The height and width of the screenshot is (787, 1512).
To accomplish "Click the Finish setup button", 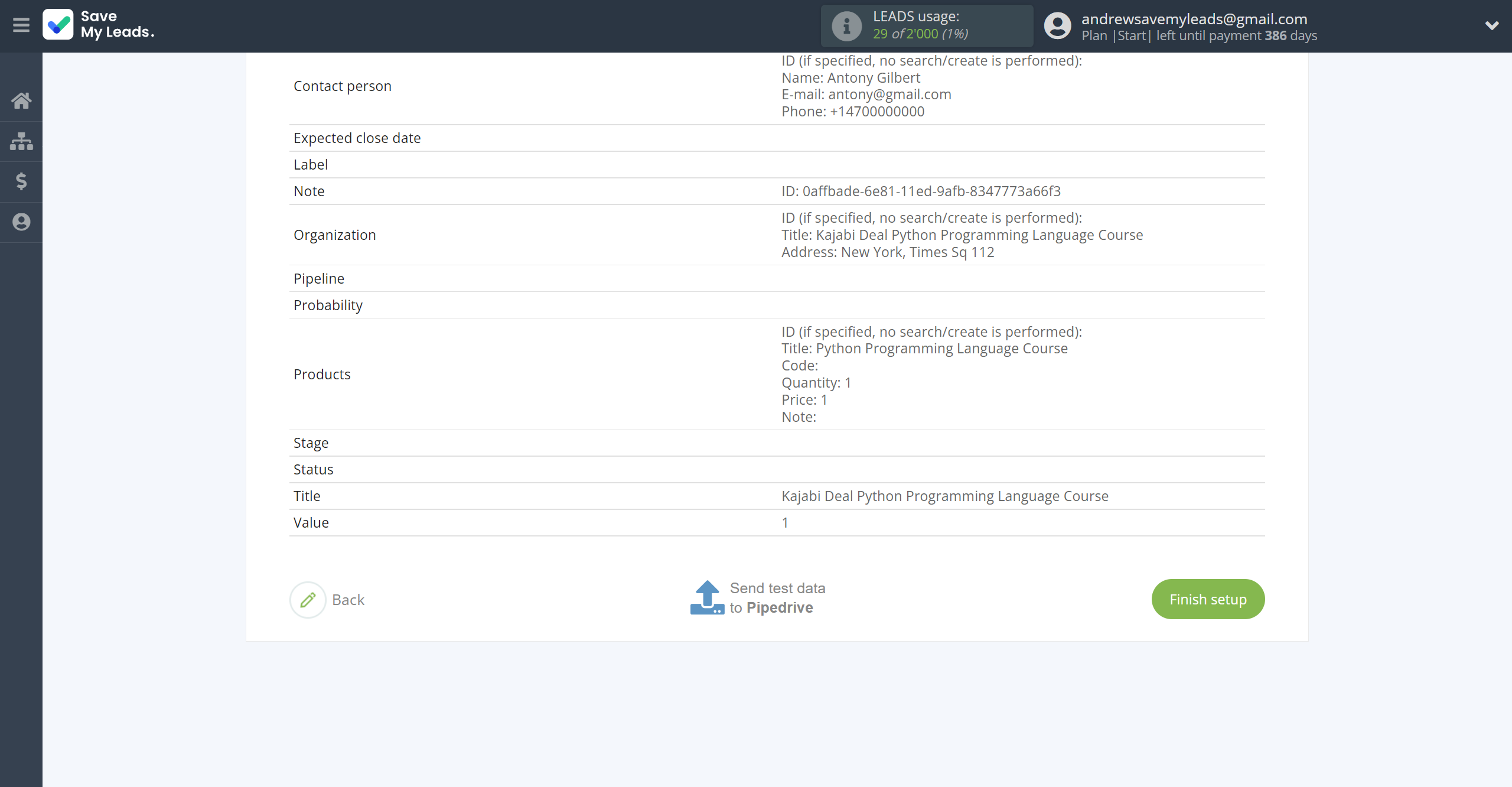I will pos(1208,599).
